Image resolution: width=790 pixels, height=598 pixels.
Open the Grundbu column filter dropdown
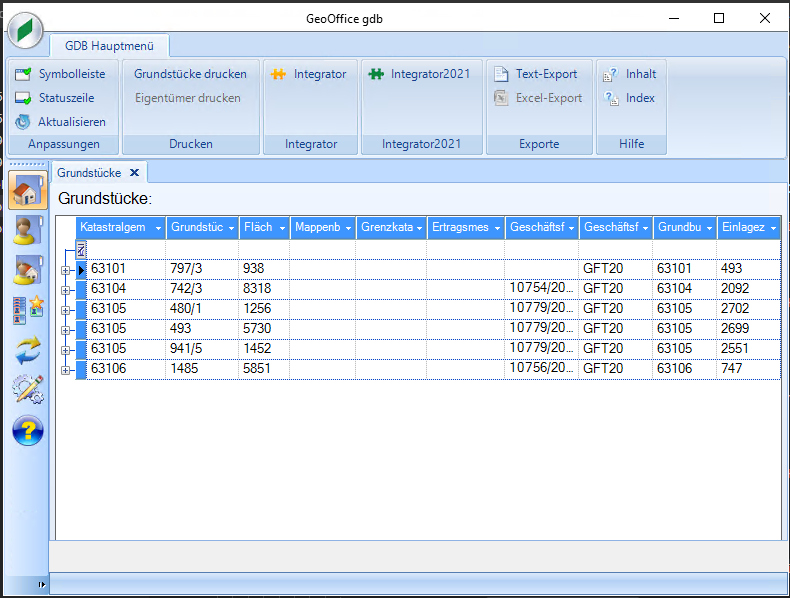709,228
